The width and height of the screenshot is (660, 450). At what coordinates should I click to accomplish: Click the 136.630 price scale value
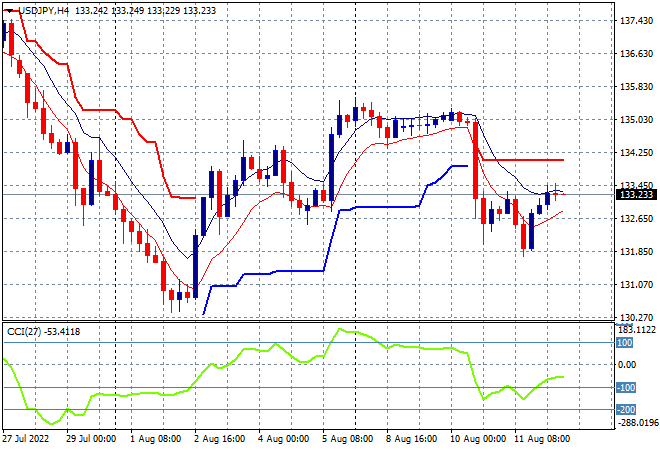point(636,53)
